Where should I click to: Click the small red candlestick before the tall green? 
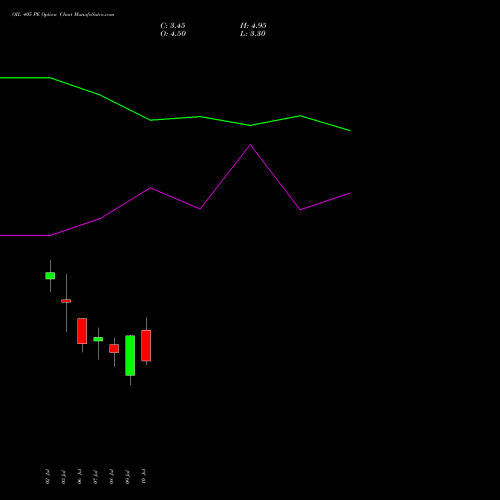(x=114, y=349)
